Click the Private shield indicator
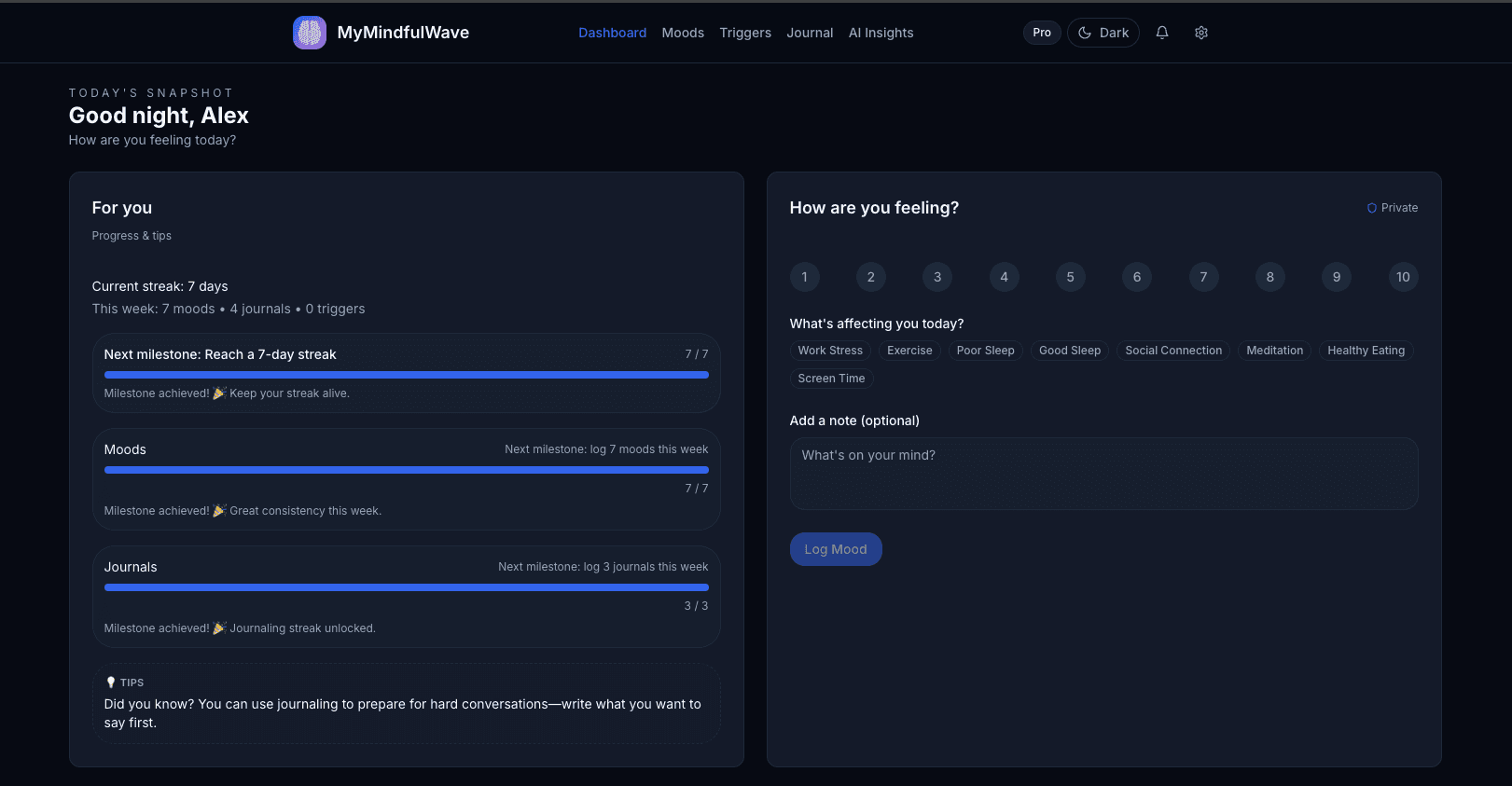Viewport: 1512px width, 786px height. (x=1392, y=208)
